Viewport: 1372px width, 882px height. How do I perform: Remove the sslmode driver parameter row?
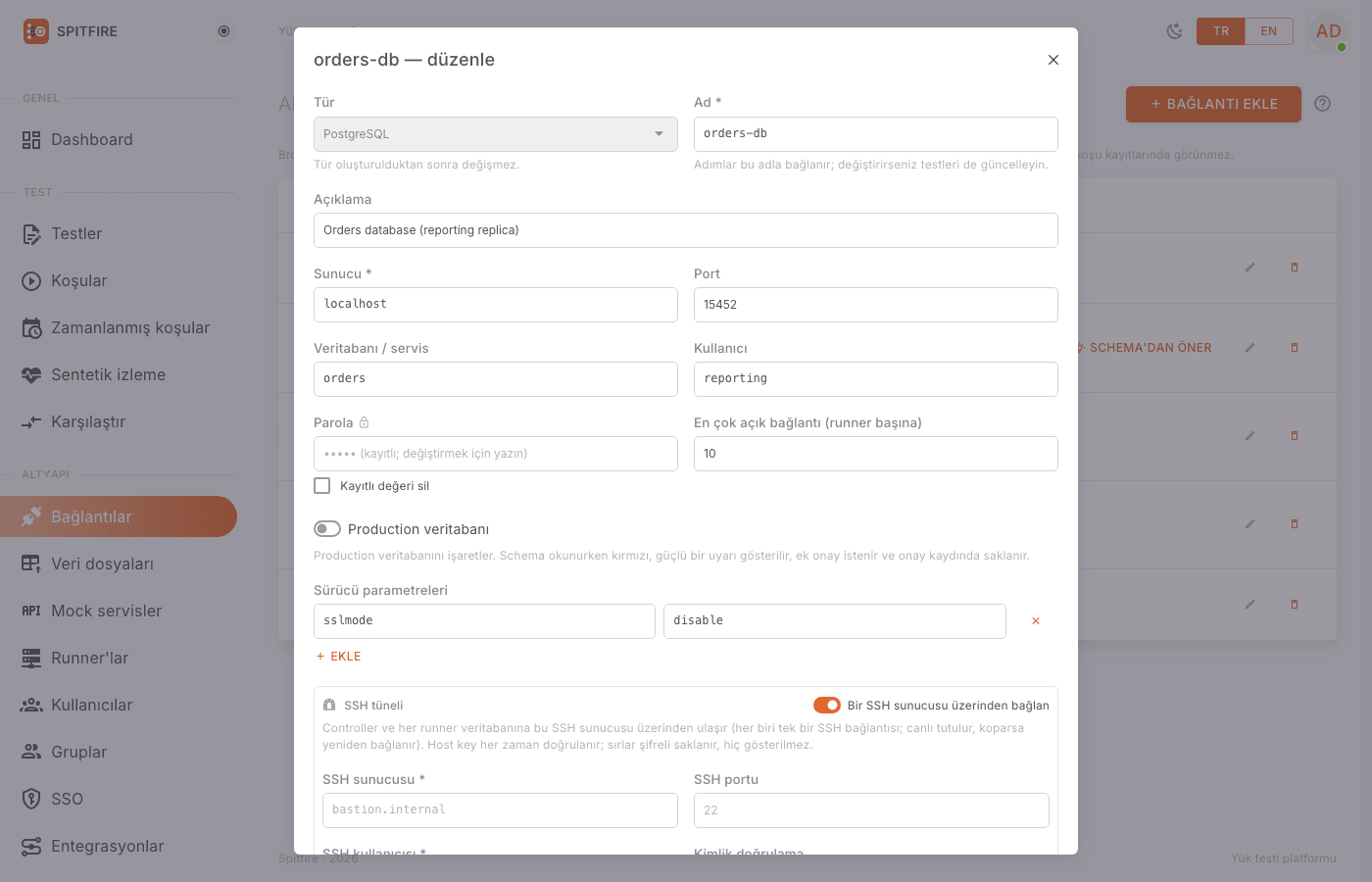coord(1036,621)
